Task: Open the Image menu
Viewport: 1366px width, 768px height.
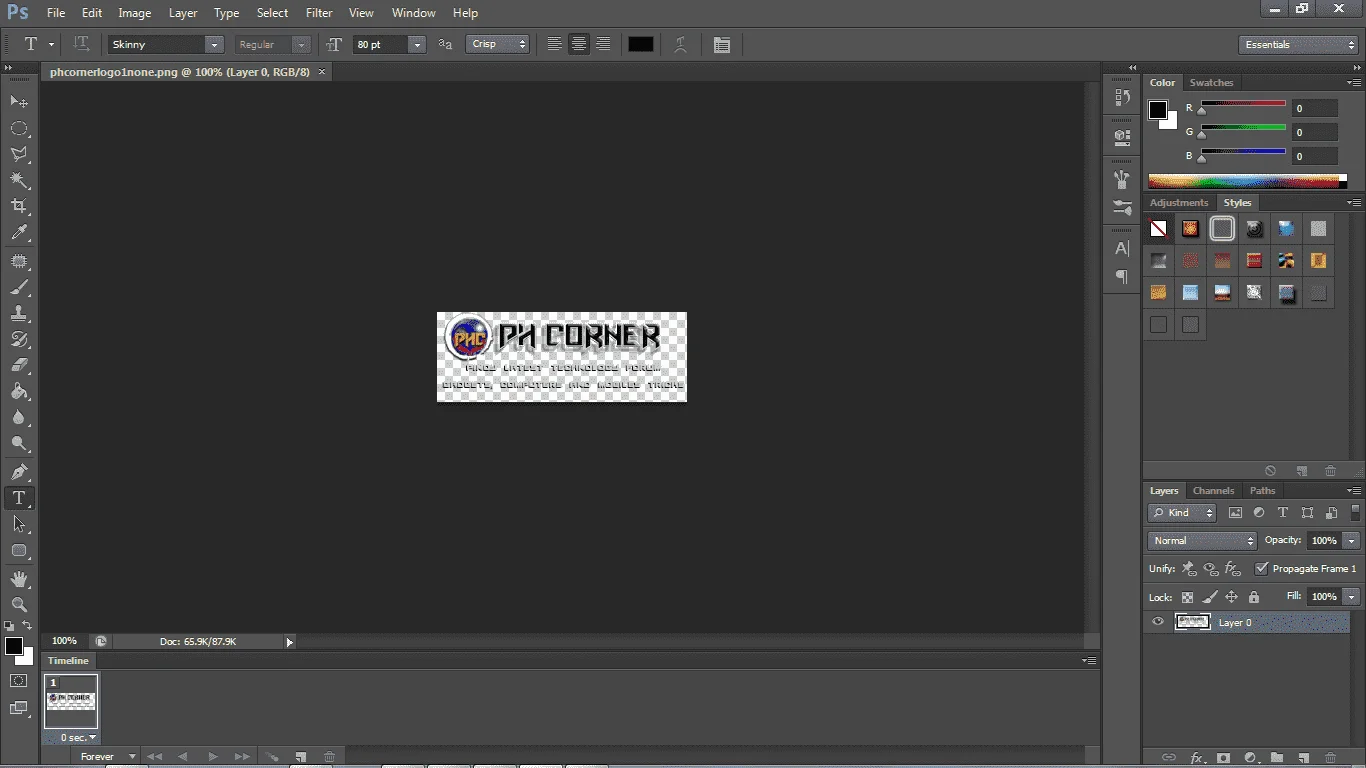Action: click(x=135, y=13)
